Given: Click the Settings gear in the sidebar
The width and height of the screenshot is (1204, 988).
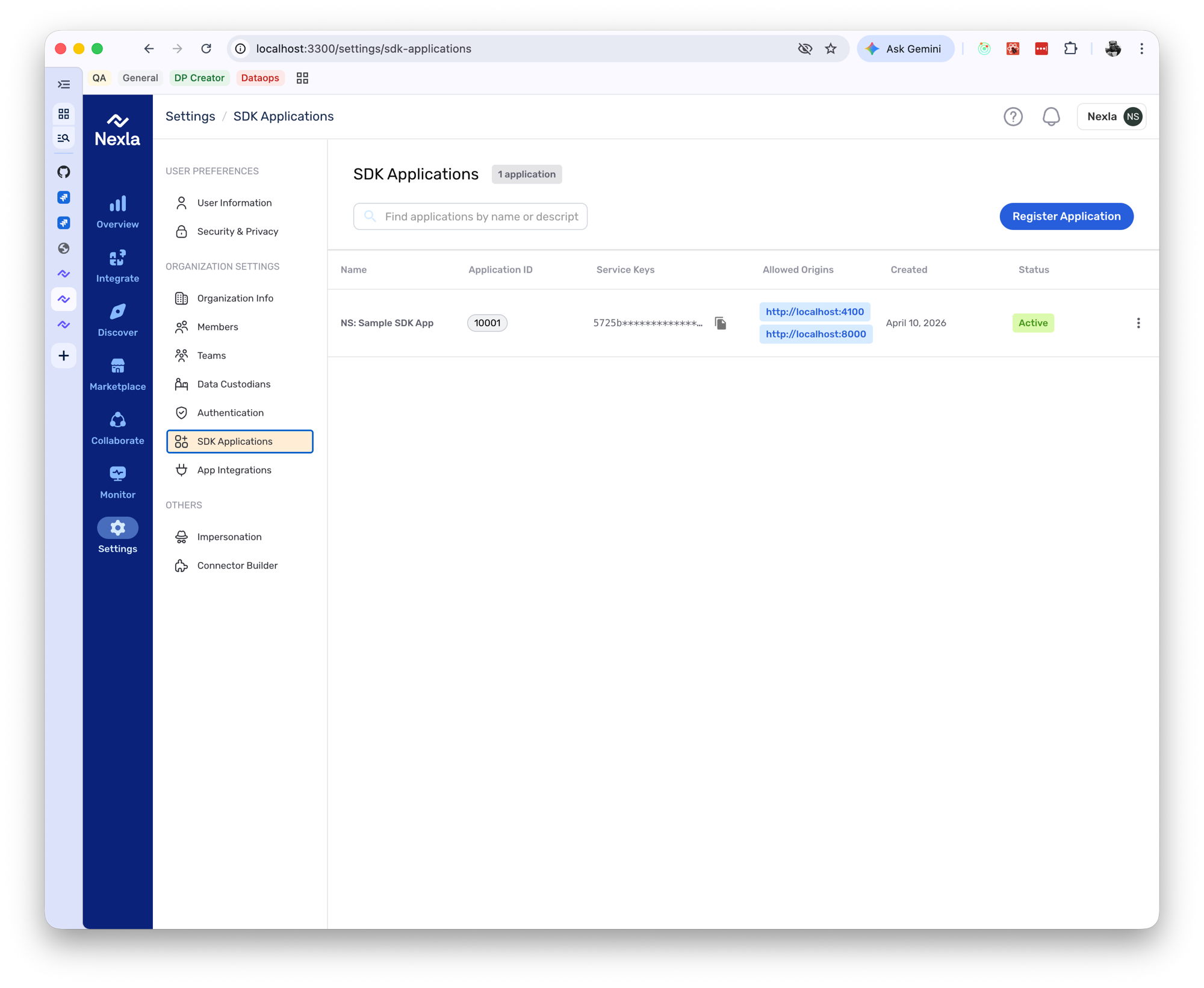Looking at the screenshot, I should (x=117, y=528).
